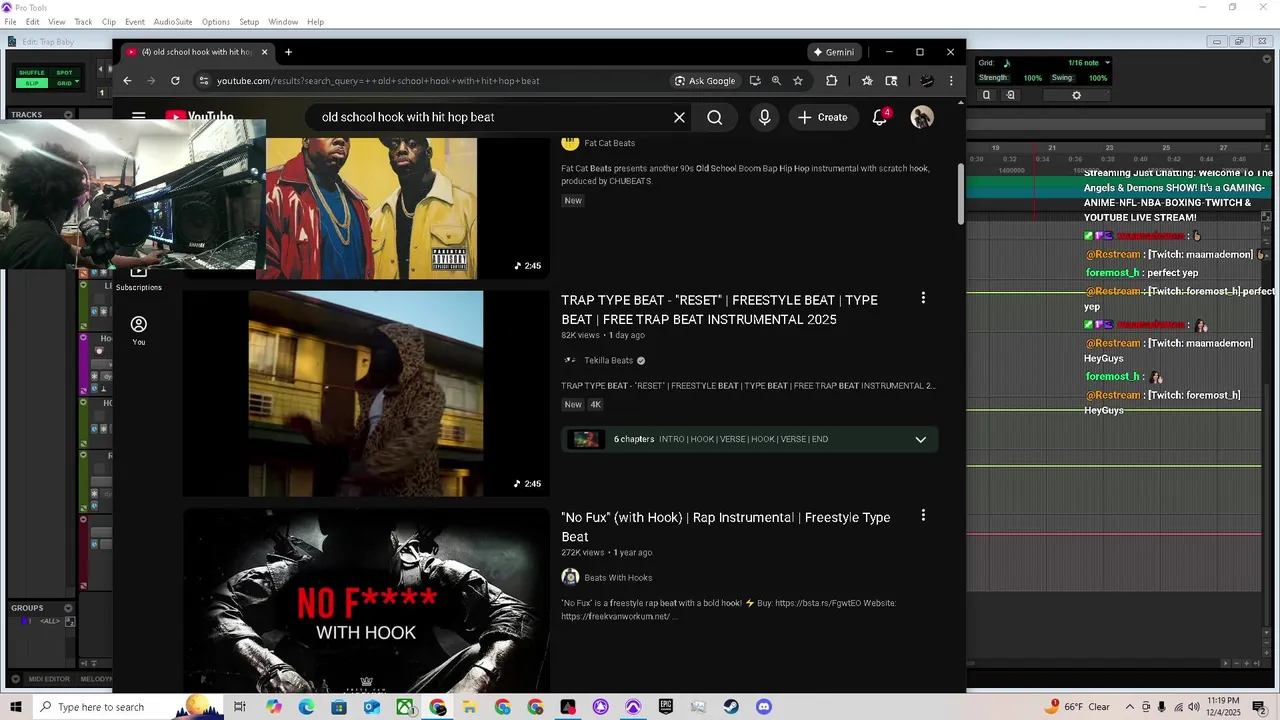1280x720 pixels.
Task: Open Chrome three-dot menu
Action: tap(951, 81)
